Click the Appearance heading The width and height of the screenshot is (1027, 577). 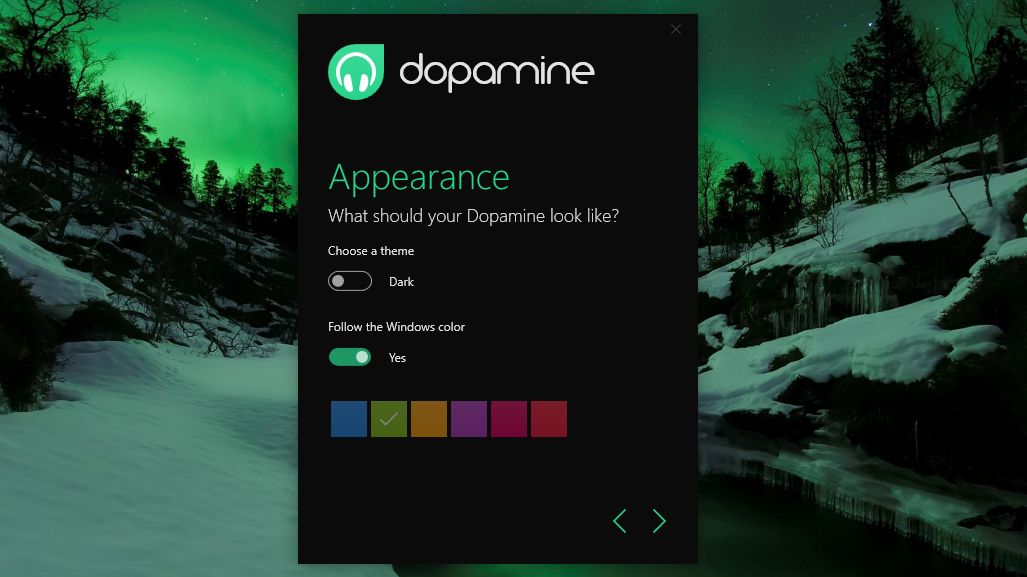coord(419,176)
